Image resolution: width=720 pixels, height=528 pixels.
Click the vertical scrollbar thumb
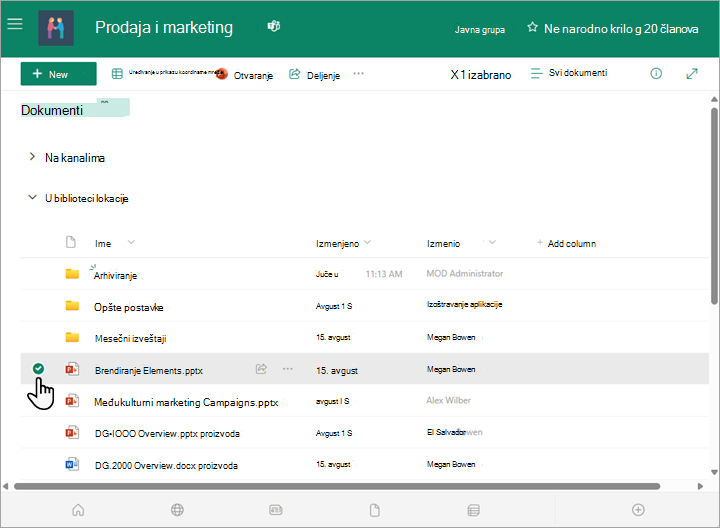click(x=714, y=206)
